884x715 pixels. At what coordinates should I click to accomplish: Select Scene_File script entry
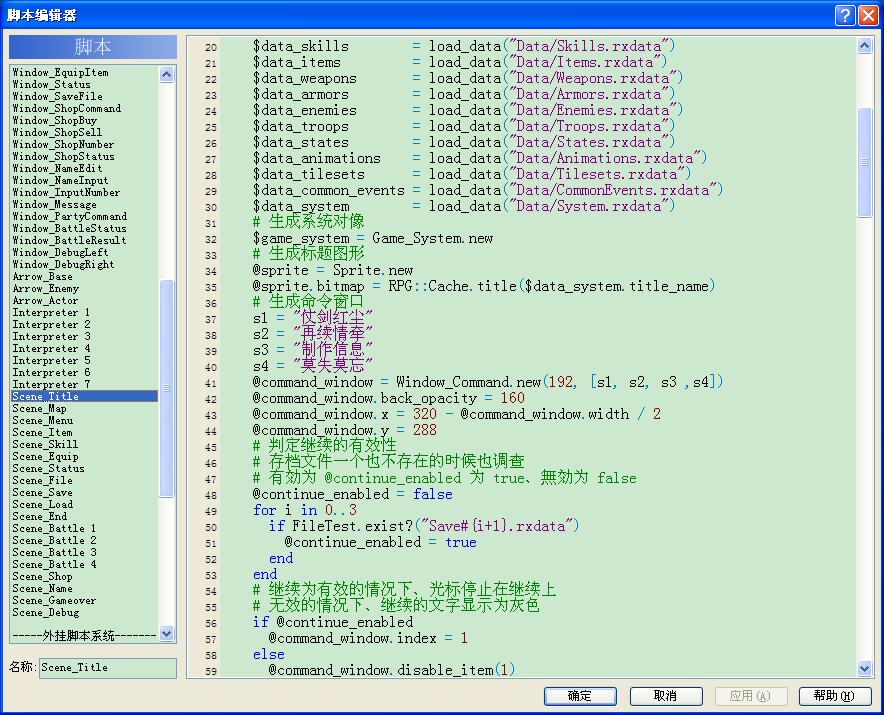[42, 480]
